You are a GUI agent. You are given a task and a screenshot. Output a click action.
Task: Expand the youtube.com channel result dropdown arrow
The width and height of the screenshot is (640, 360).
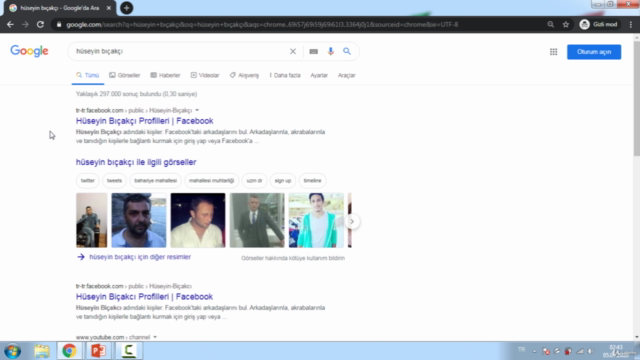[x=155, y=337]
